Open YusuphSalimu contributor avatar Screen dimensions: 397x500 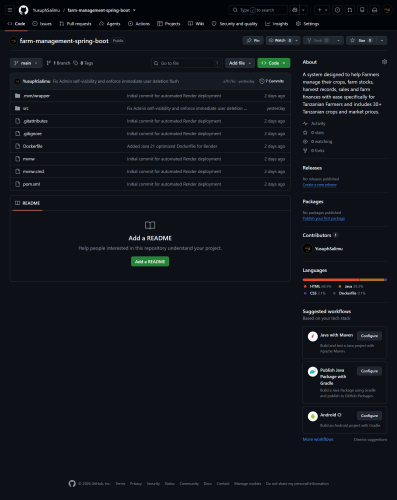307,249
